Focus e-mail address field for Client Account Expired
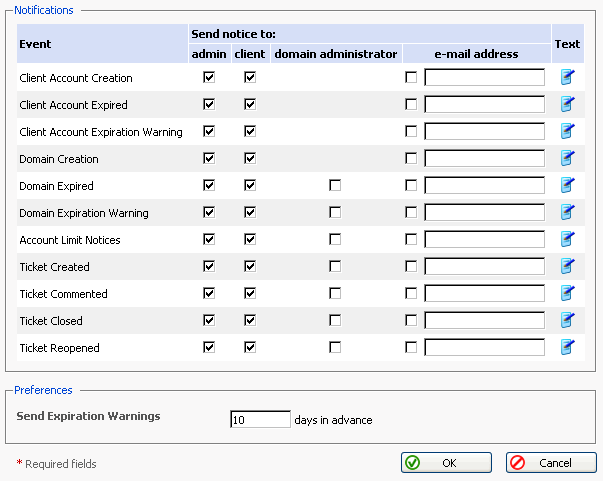 pos(485,104)
